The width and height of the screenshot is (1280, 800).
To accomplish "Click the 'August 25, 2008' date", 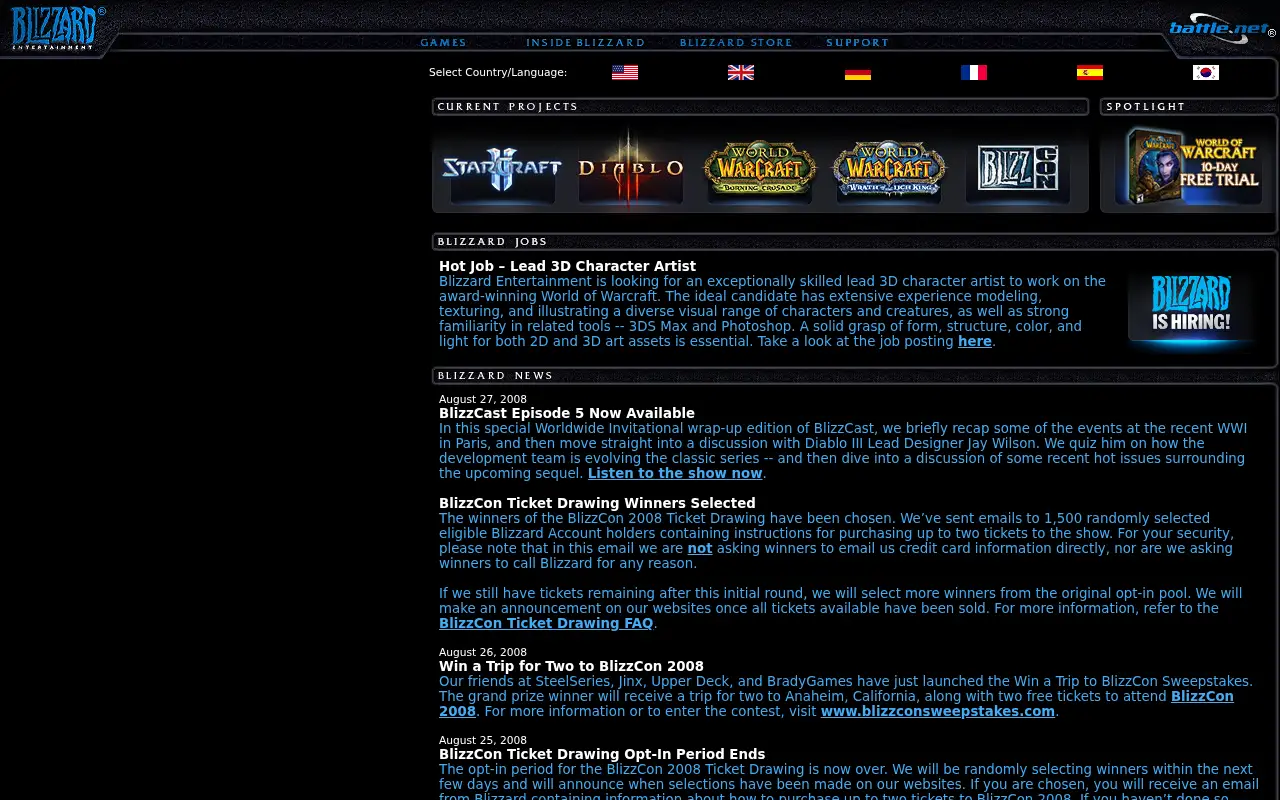I will [483, 740].
